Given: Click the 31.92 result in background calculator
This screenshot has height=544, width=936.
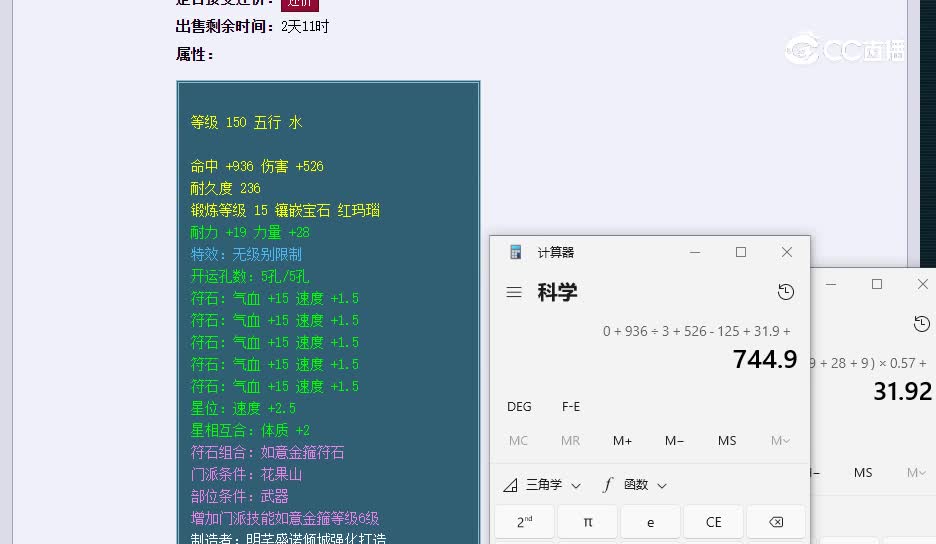Looking at the screenshot, I should click(x=902, y=392).
